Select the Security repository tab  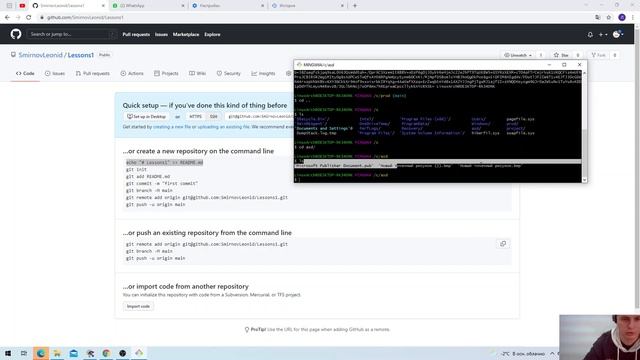click(x=229, y=73)
